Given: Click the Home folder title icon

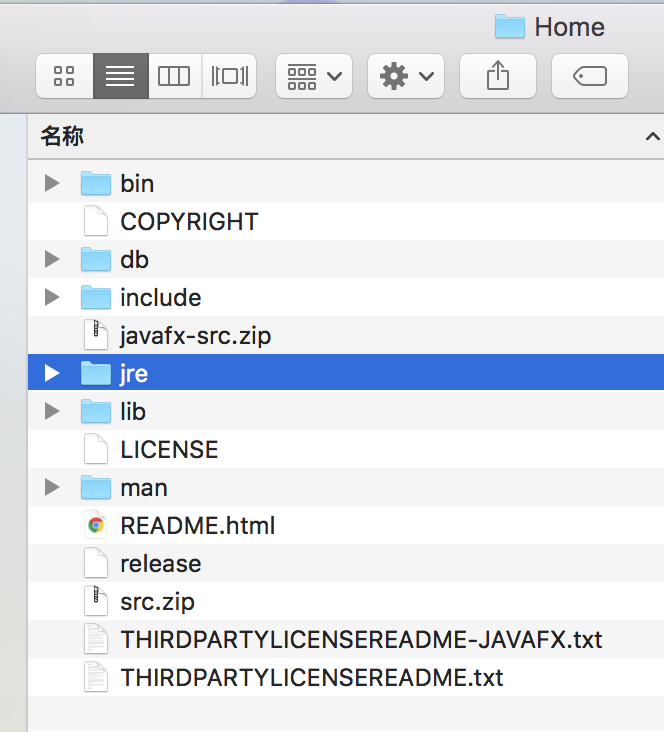Looking at the screenshot, I should click(x=510, y=27).
